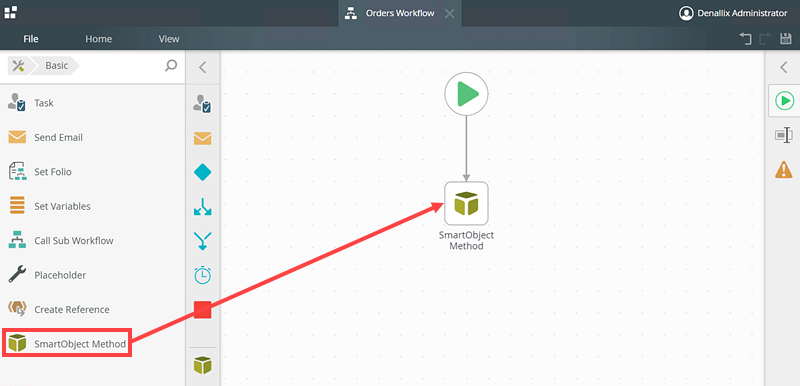This screenshot has height=386, width=800.
Task: Open the Denallix Administrator user menu
Action: tap(733, 13)
